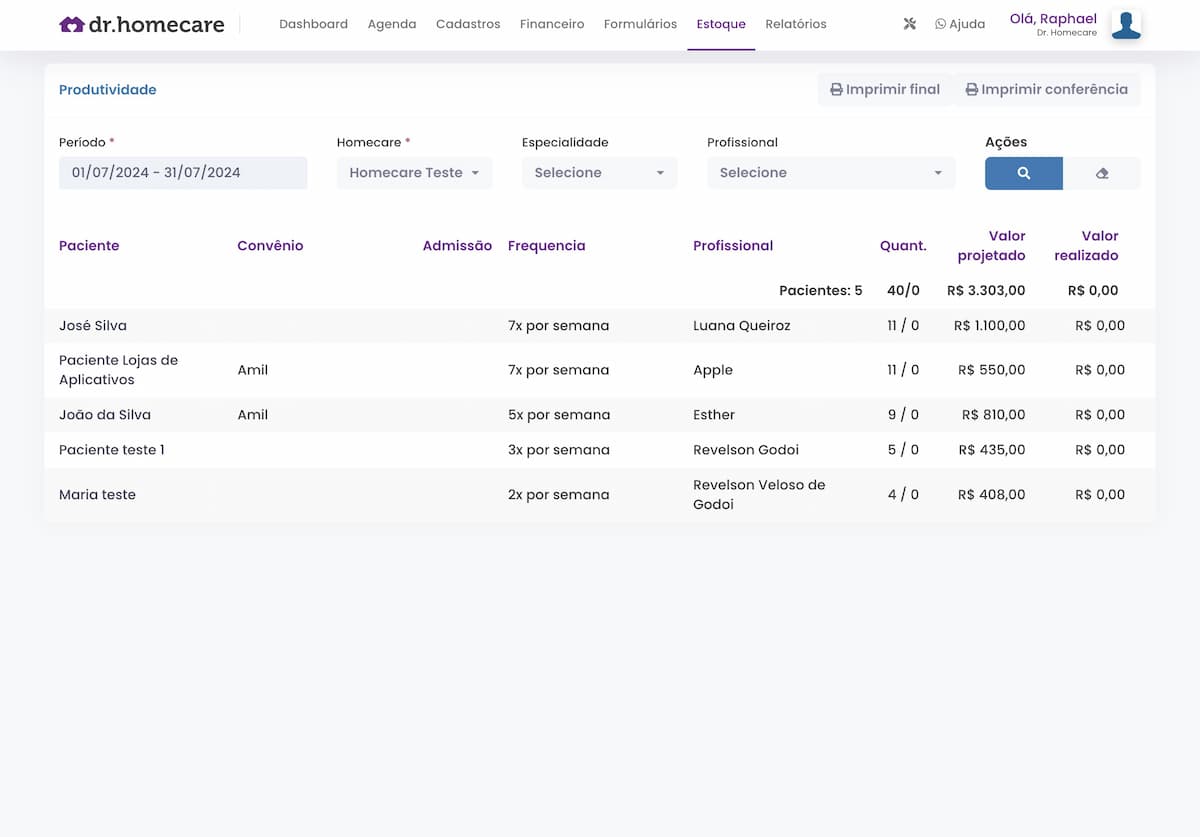Click the dr.homecare logo icon
The height and width of the screenshot is (837, 1200).
click(x=71, y=25)
